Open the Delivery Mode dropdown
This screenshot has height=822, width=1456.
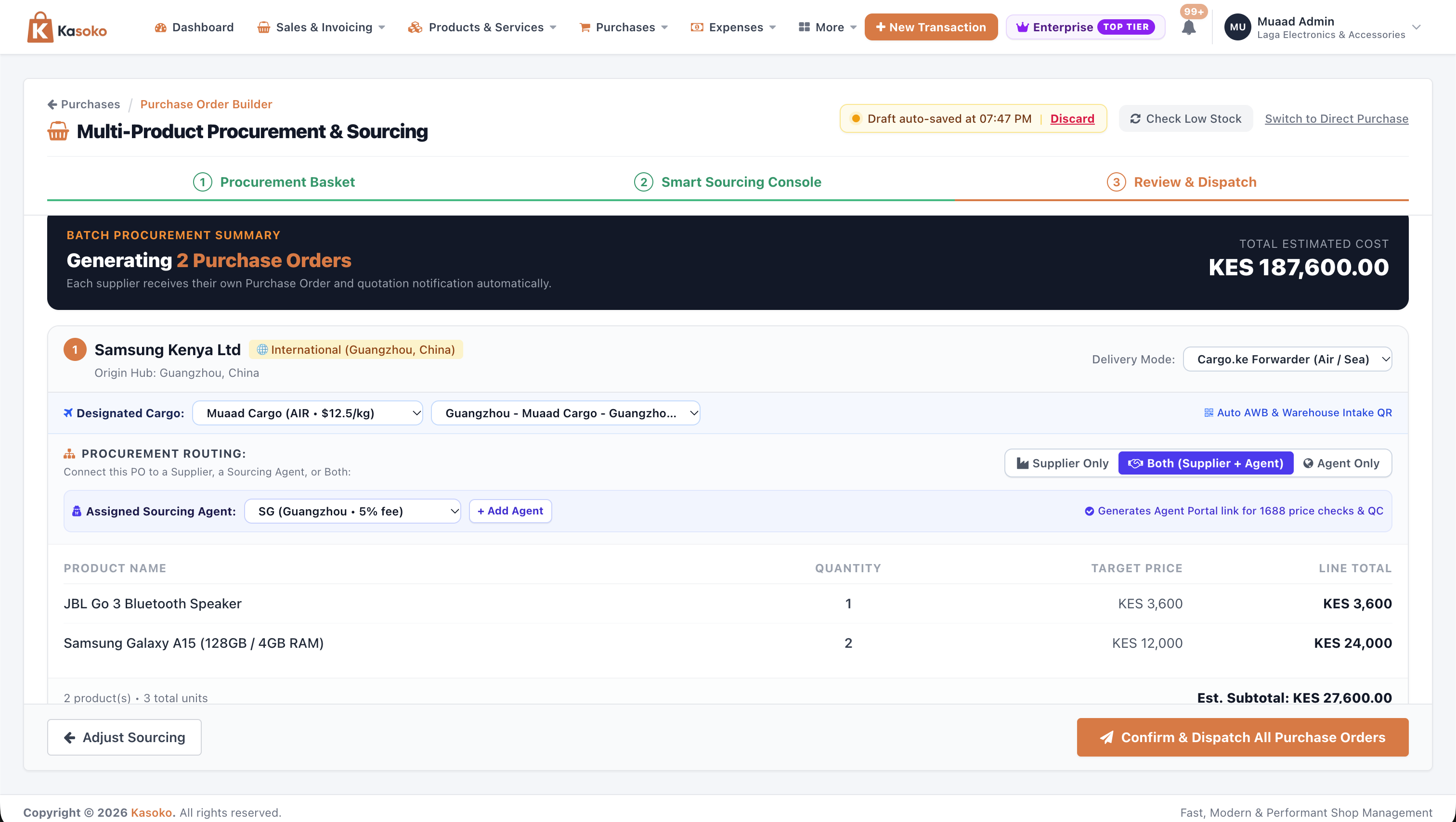click(1287, 360)
